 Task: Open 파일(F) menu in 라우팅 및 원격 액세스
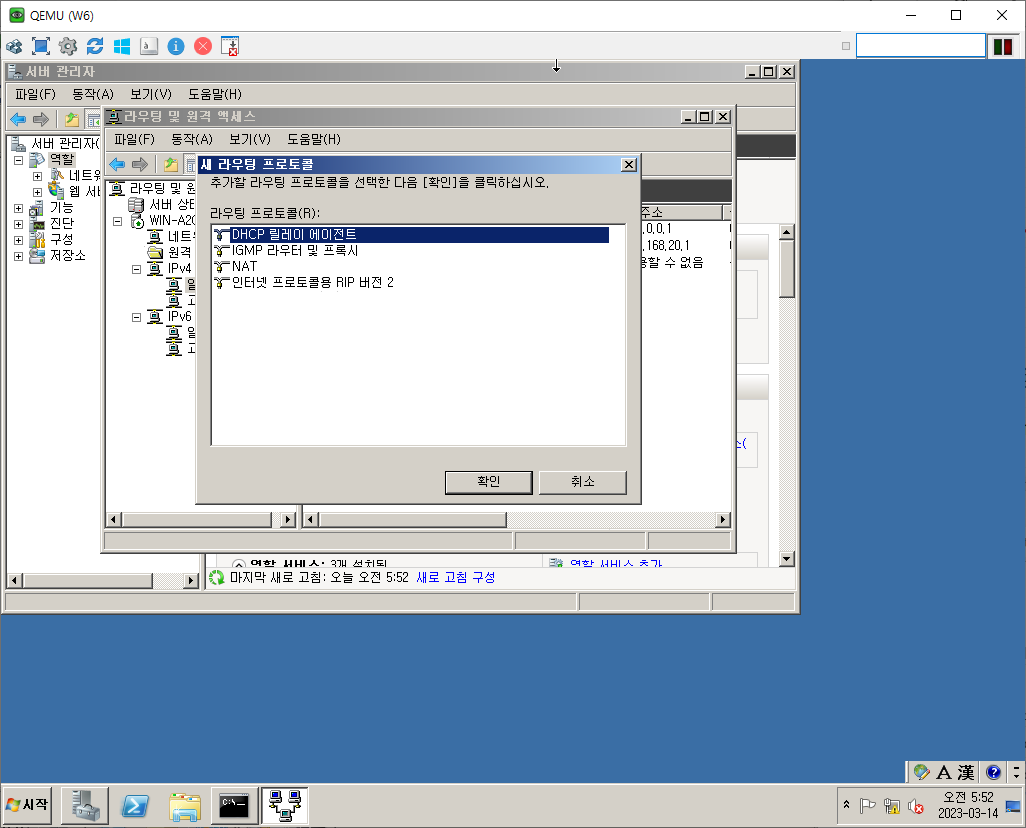[x=134, y=139]
